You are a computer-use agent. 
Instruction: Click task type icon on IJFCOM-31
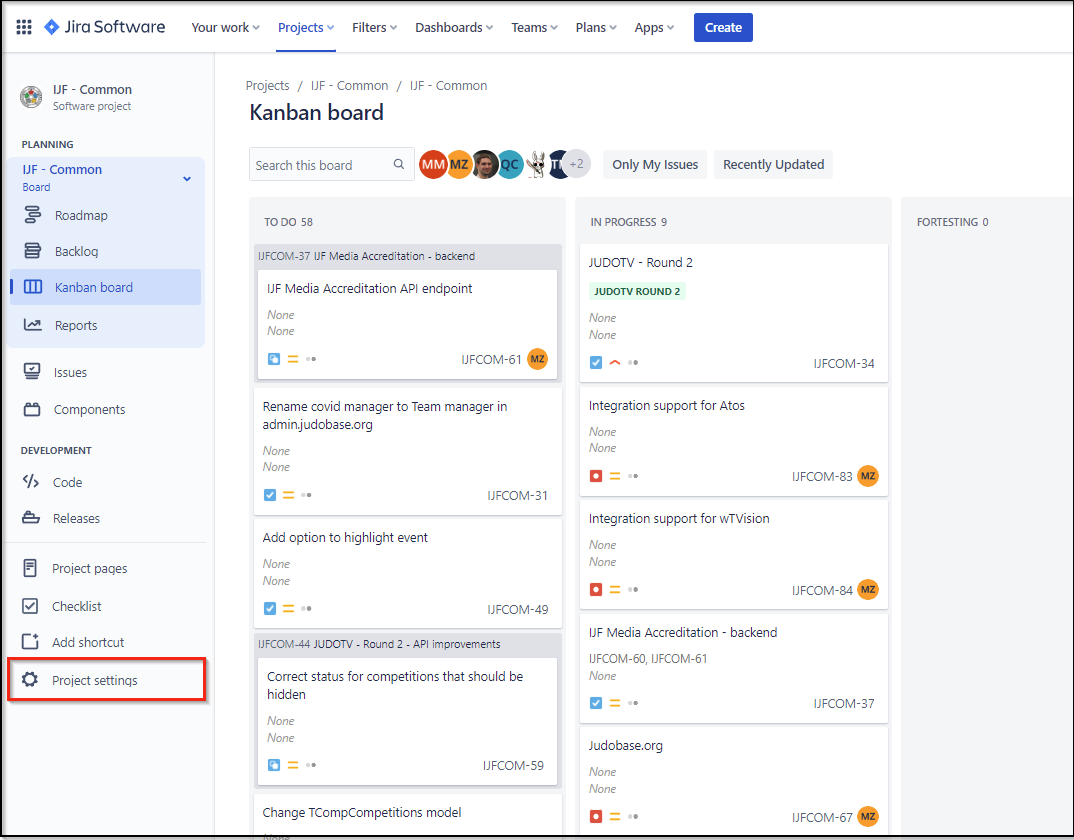point(270,495)
